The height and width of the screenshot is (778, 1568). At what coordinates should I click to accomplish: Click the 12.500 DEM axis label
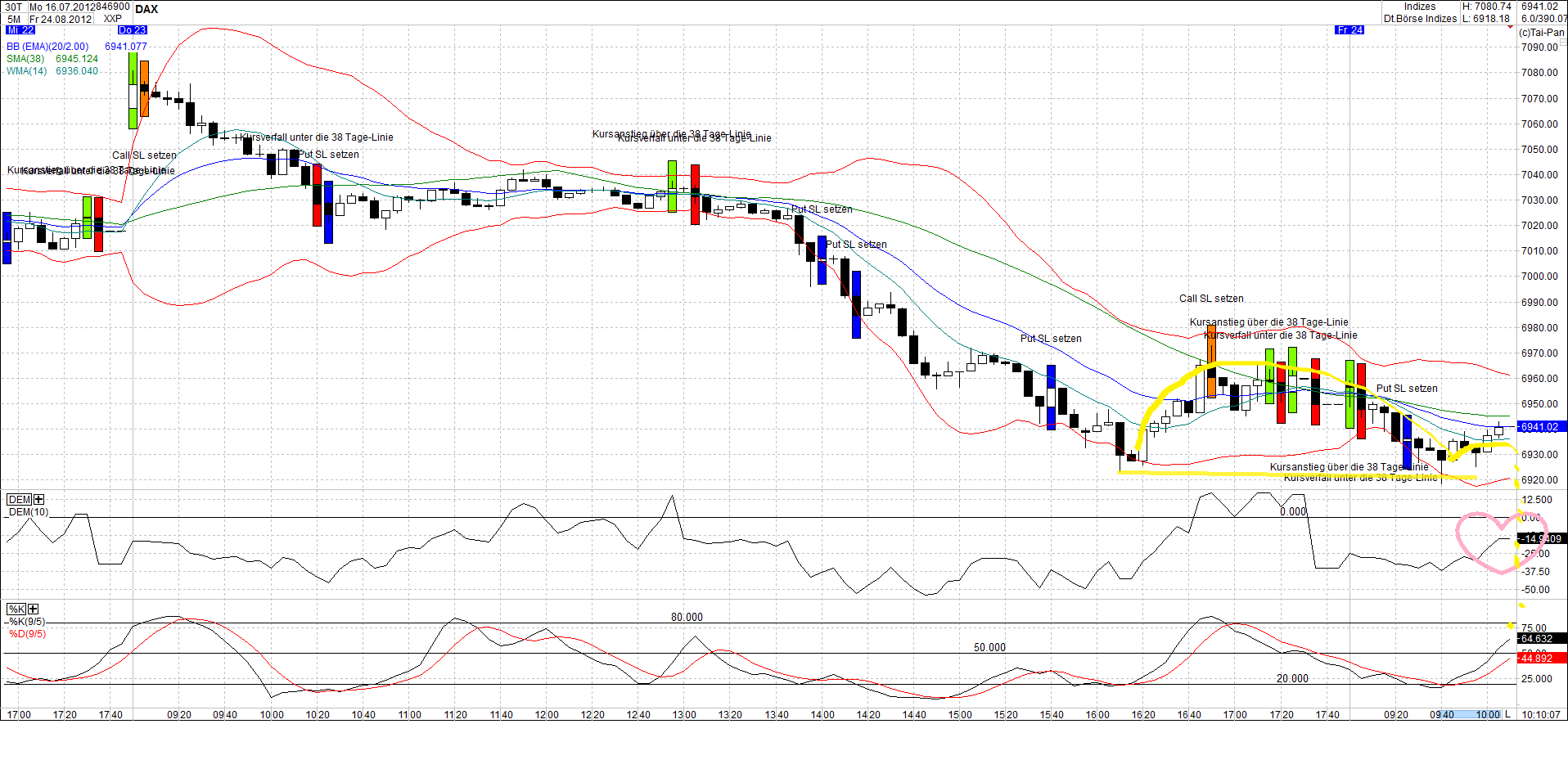1537,500
